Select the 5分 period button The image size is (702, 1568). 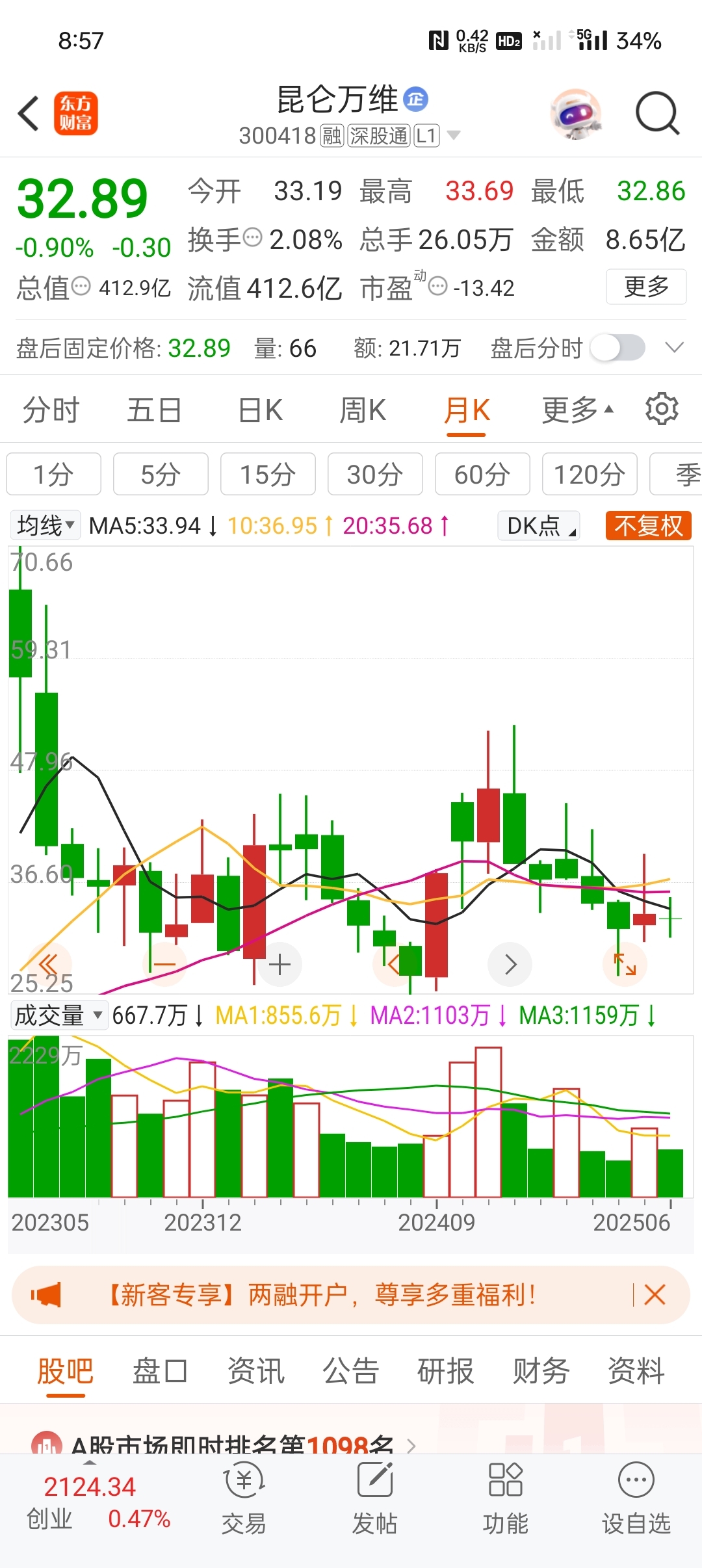pos(161,474)
